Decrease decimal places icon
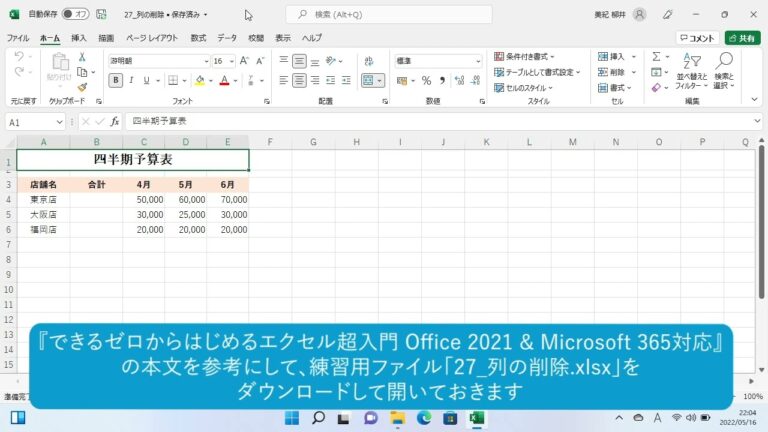Screen dimensions: 768x432 click(475, 80)
